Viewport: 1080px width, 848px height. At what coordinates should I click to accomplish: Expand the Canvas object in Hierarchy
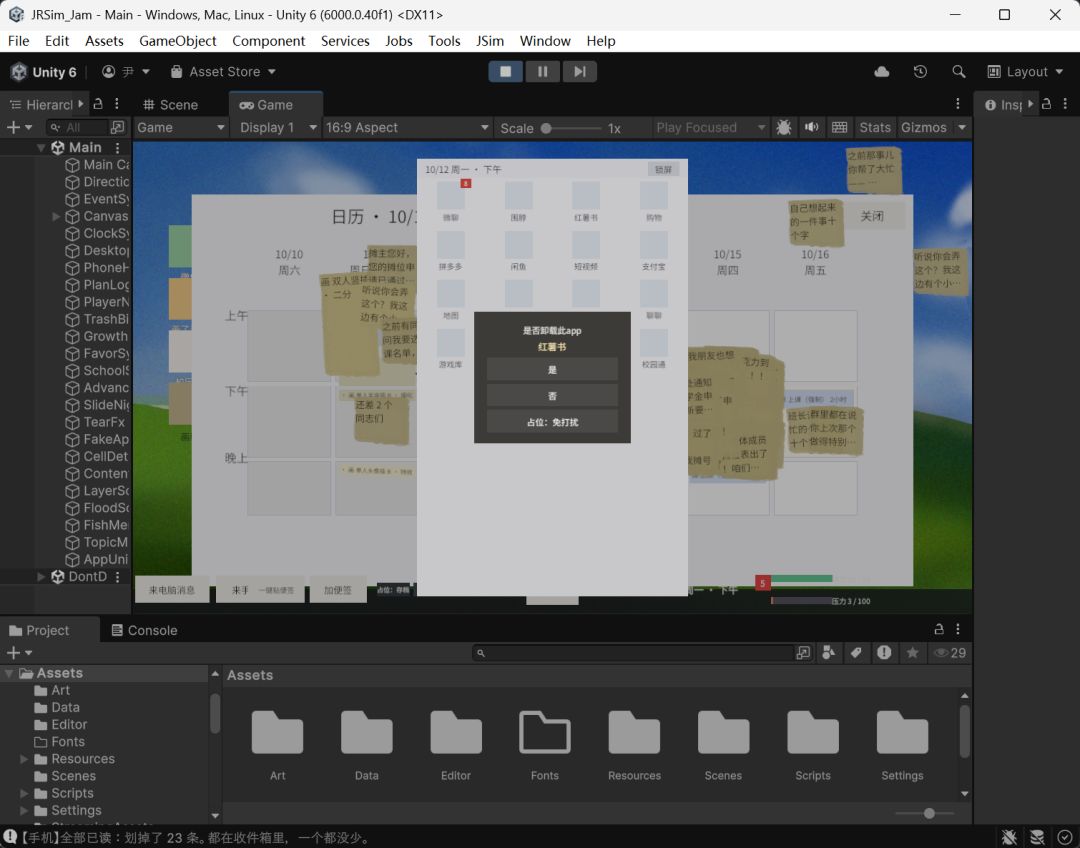(56, 216)
